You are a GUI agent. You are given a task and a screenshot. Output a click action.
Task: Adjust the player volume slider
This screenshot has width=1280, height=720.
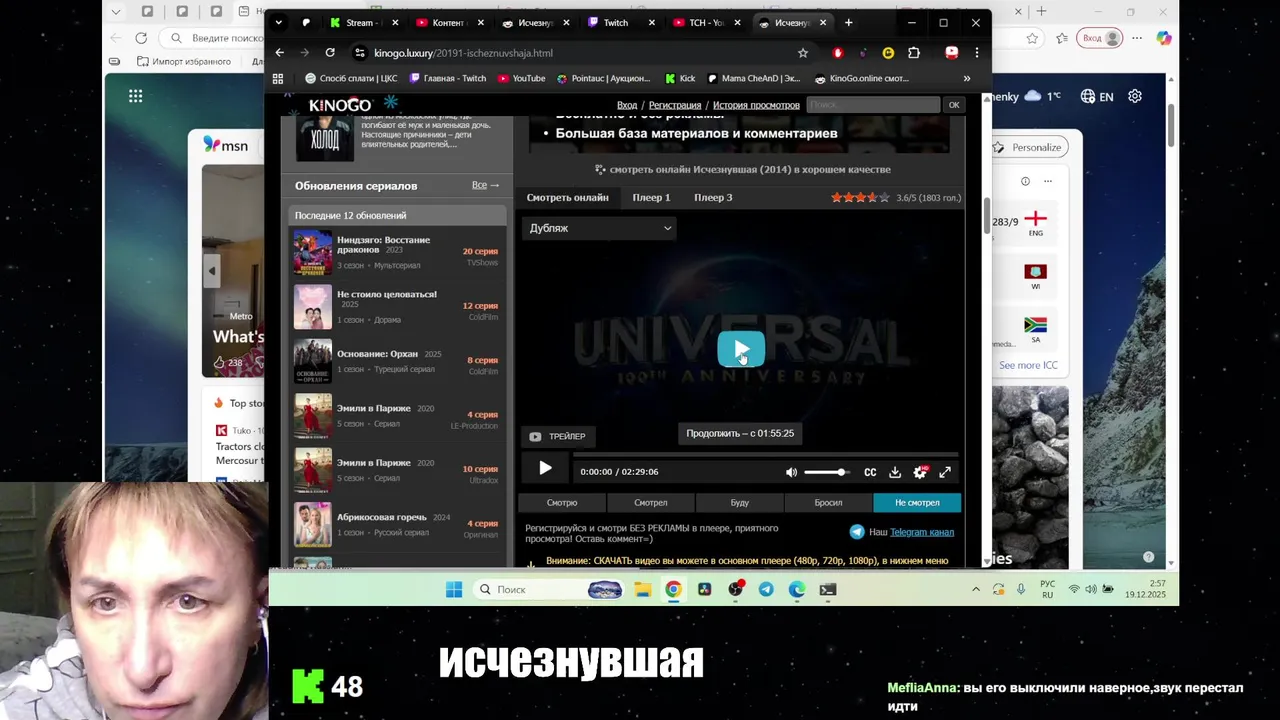coord(827,472)
